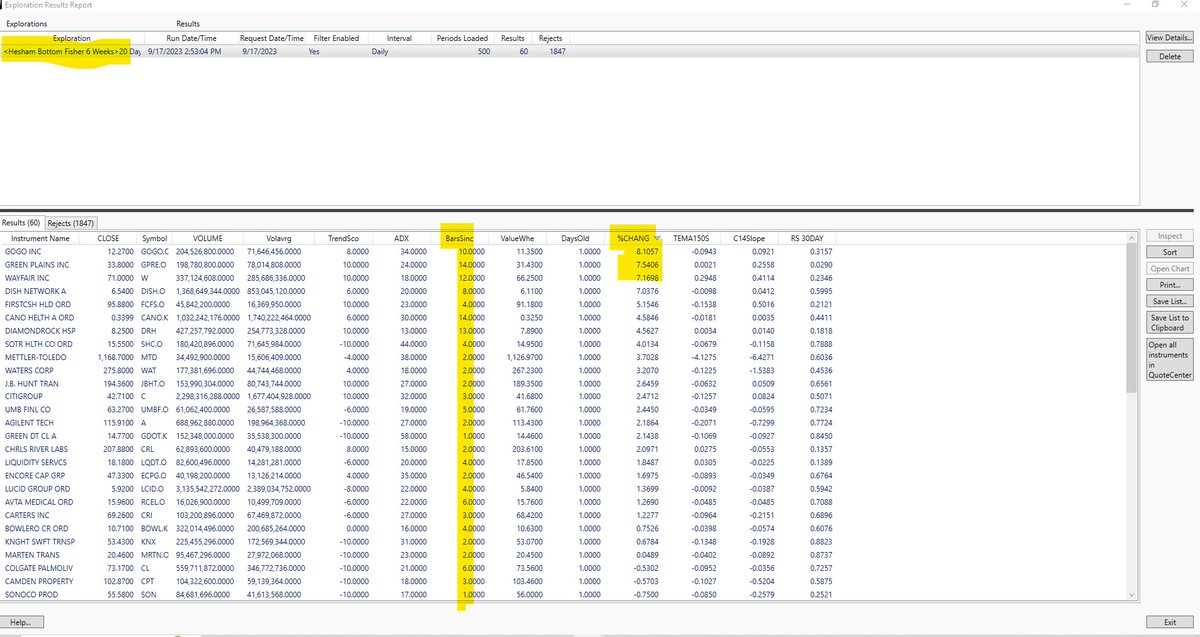
Task: Click the RS 30DAY column header
Action: click(807, 238)
